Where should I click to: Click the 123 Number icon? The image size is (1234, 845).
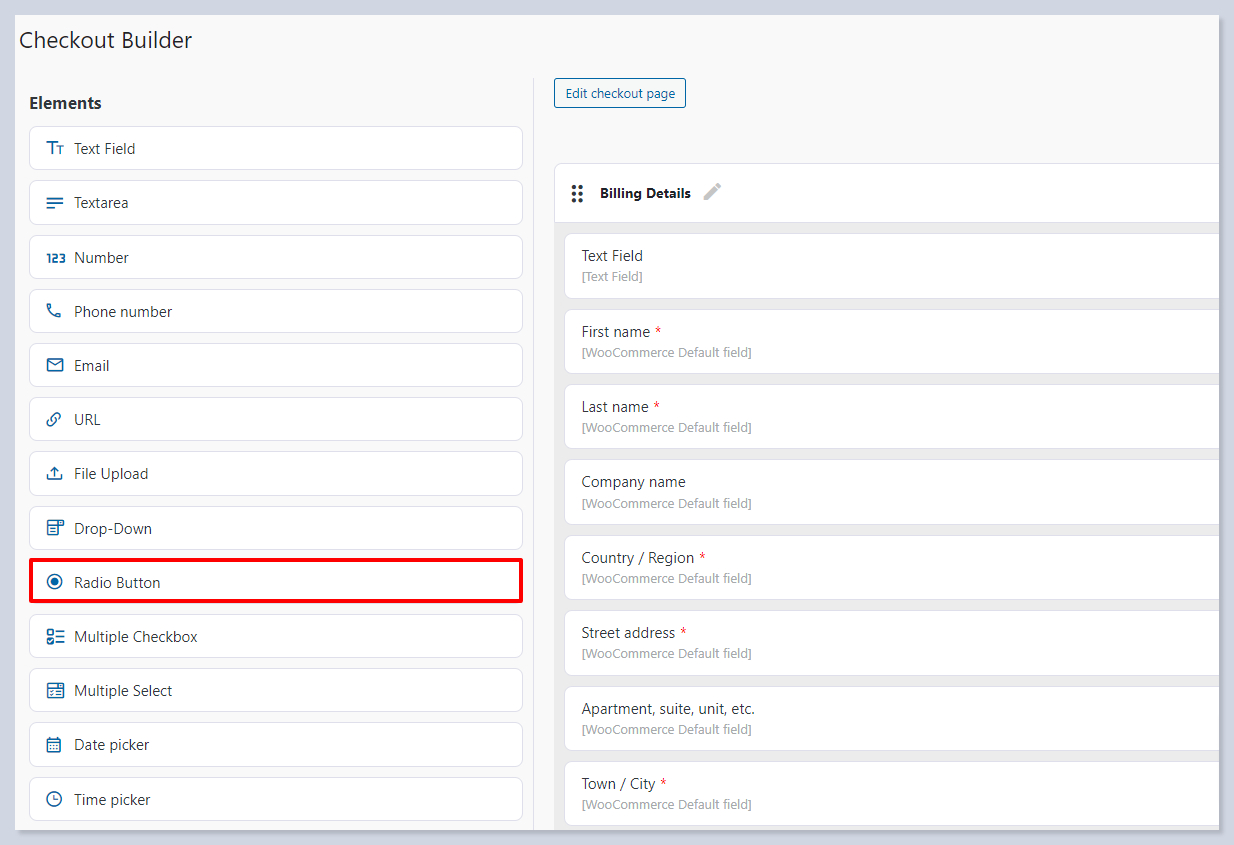pyautogui.click(x=55, y=258)
